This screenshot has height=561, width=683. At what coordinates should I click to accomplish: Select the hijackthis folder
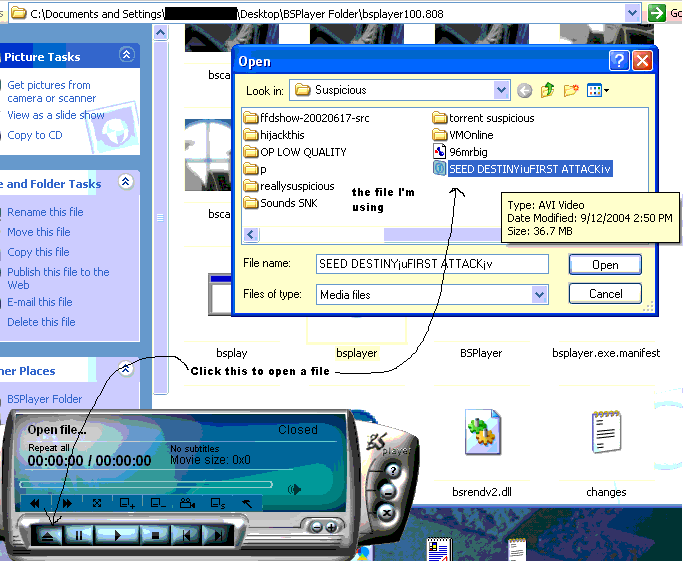[274, 135]
